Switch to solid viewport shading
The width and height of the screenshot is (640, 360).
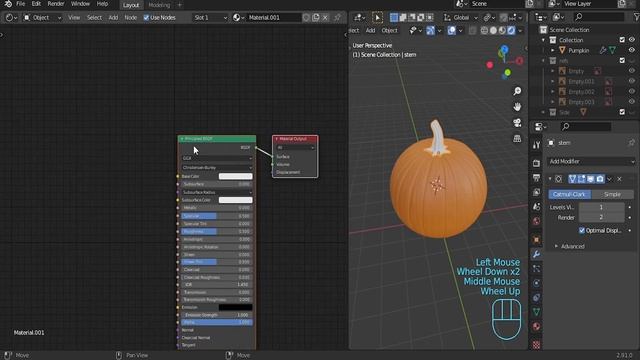pyautogui.click(x=493, y=30)
